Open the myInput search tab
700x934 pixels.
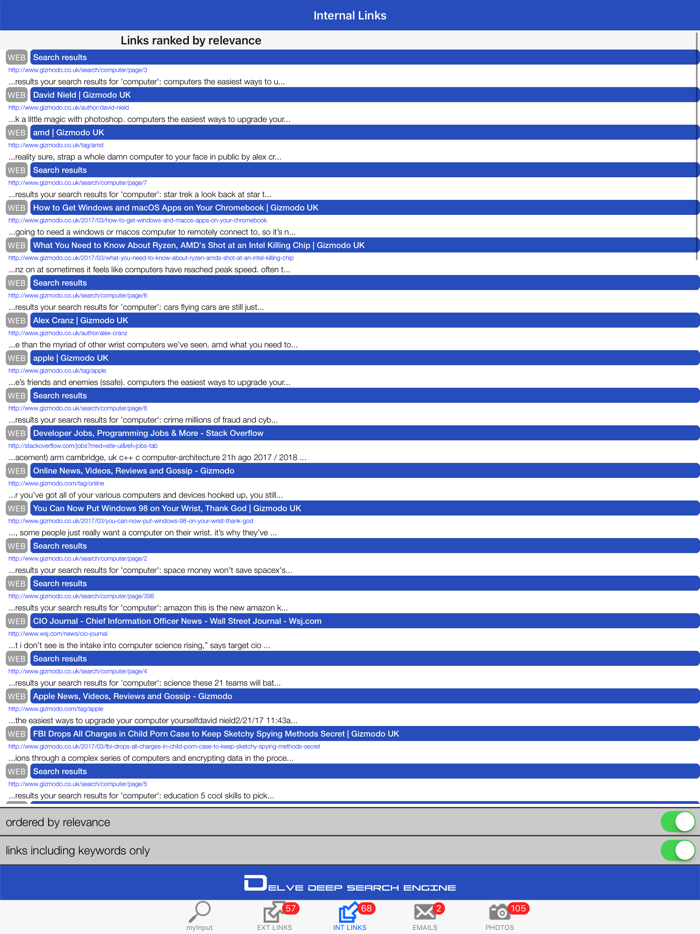pyautogui.click(x=199, y=916)
